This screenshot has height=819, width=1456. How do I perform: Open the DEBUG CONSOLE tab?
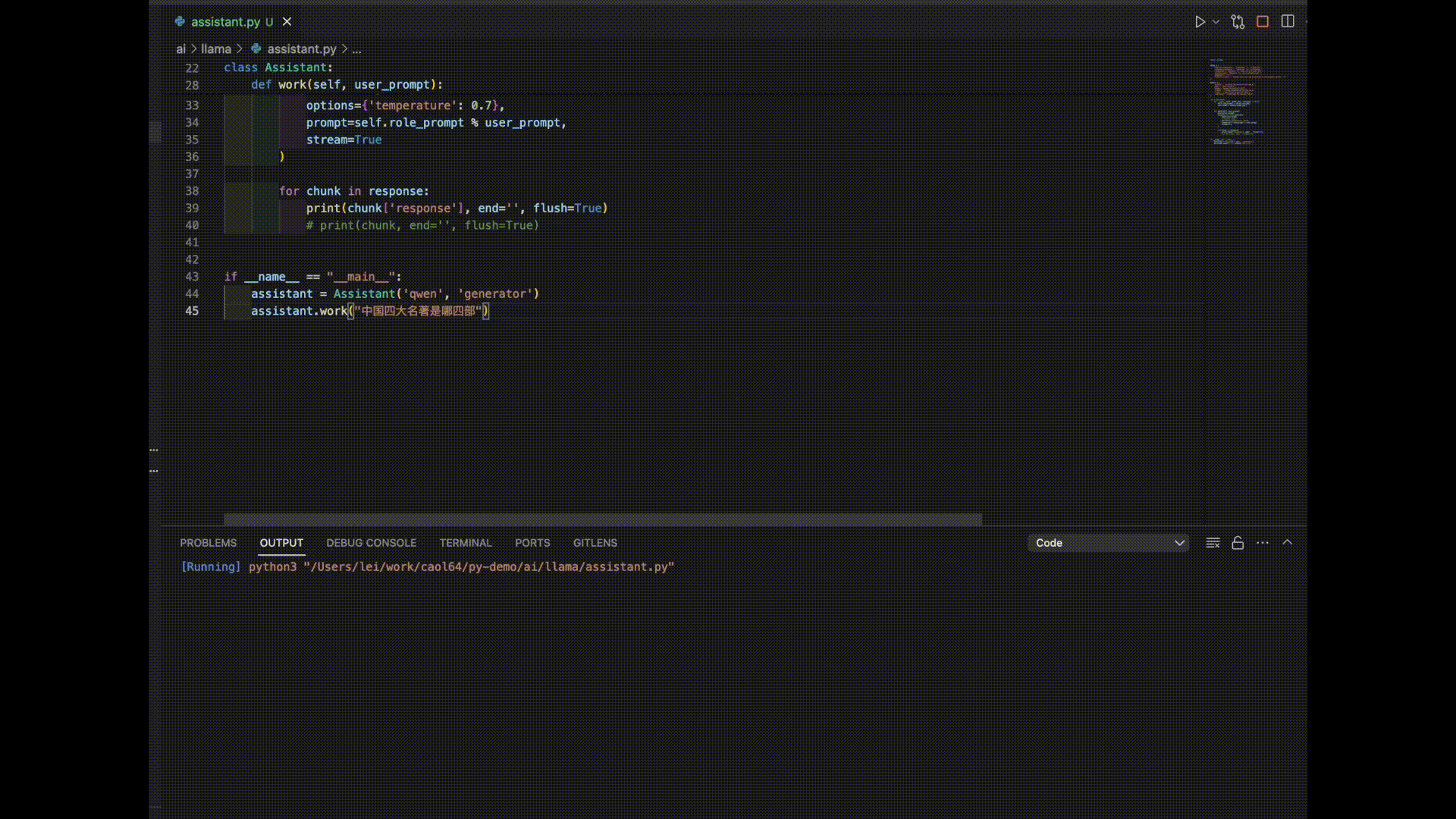click(x=371, y=543)
